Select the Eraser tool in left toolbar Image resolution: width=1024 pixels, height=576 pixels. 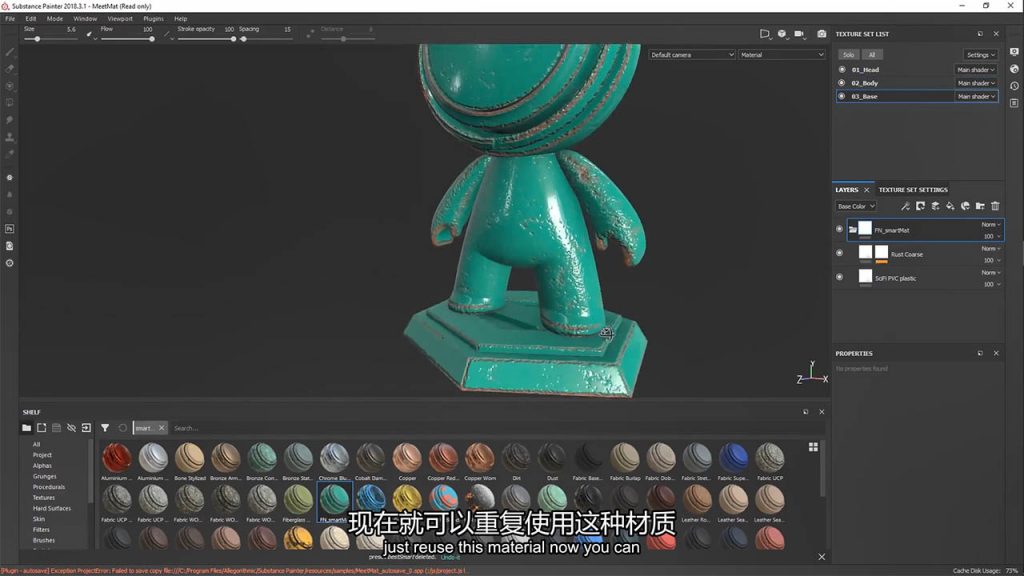tap(10, 69)
